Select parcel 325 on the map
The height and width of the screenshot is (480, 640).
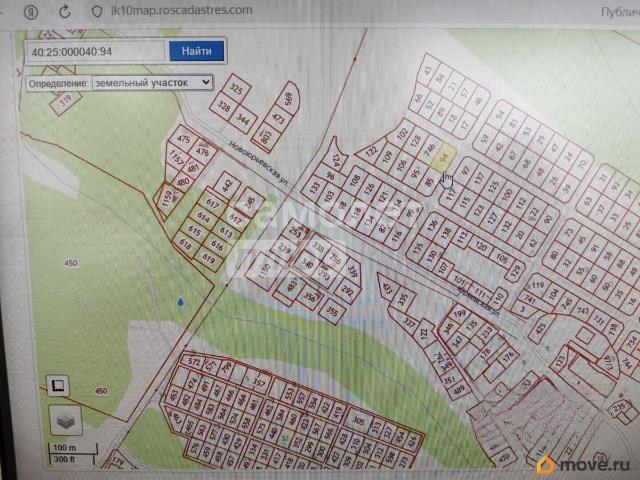(236, 88)
